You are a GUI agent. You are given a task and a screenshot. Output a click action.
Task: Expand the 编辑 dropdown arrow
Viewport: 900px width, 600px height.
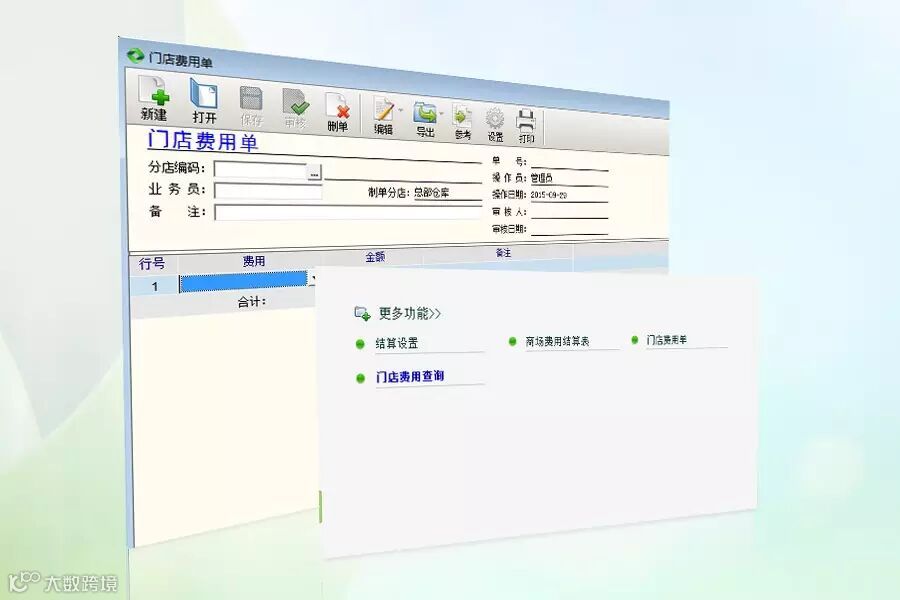click(x=401, y=110)
